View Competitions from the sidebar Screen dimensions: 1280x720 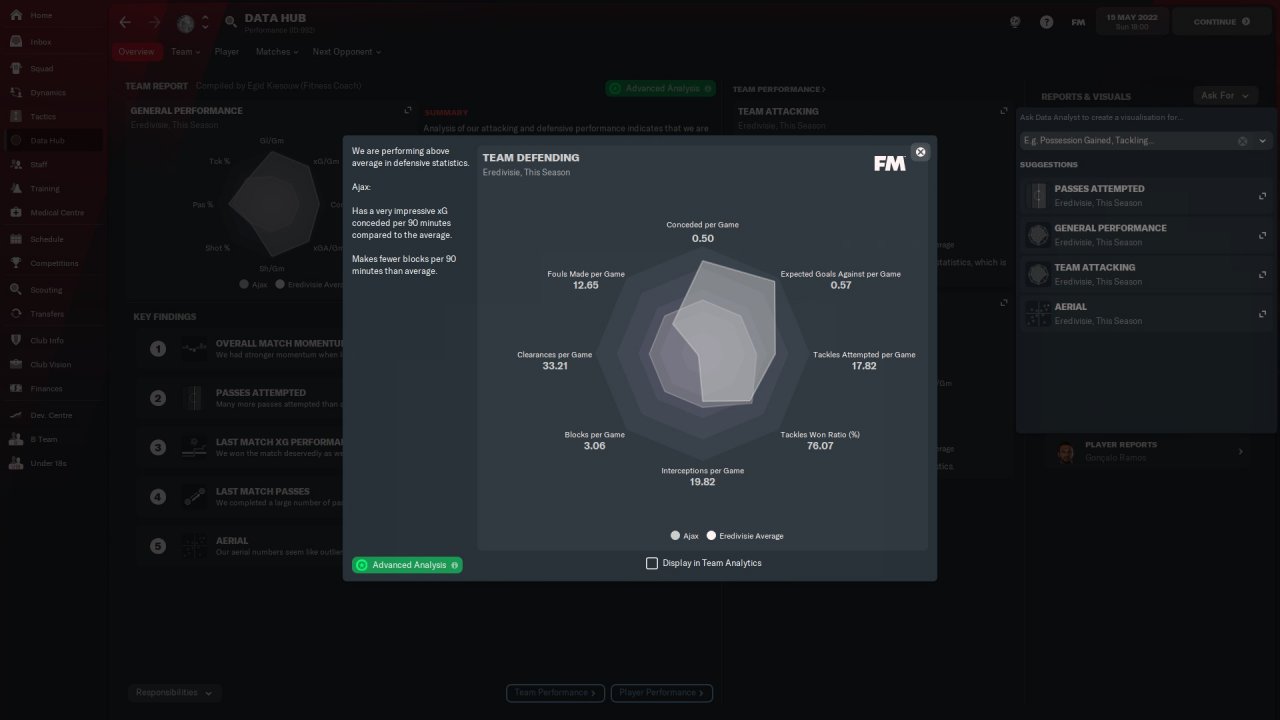pos(52,264)
